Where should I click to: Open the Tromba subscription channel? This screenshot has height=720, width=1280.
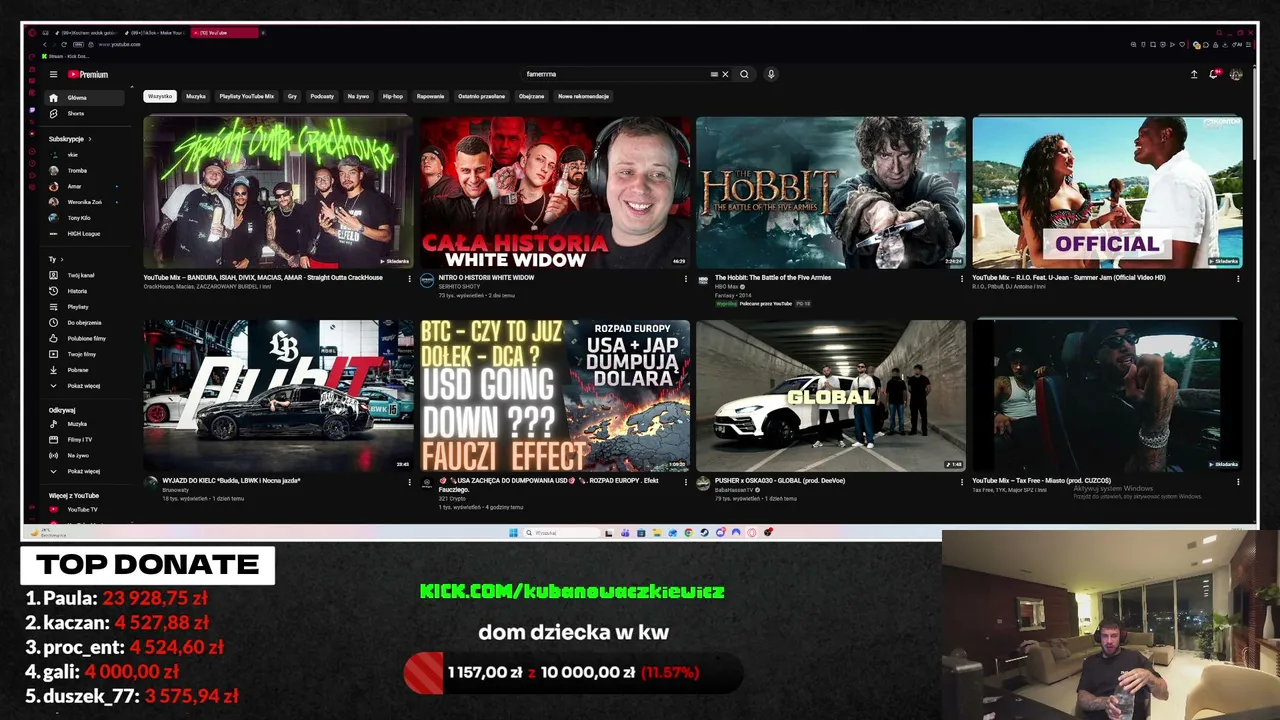point(84,171)
